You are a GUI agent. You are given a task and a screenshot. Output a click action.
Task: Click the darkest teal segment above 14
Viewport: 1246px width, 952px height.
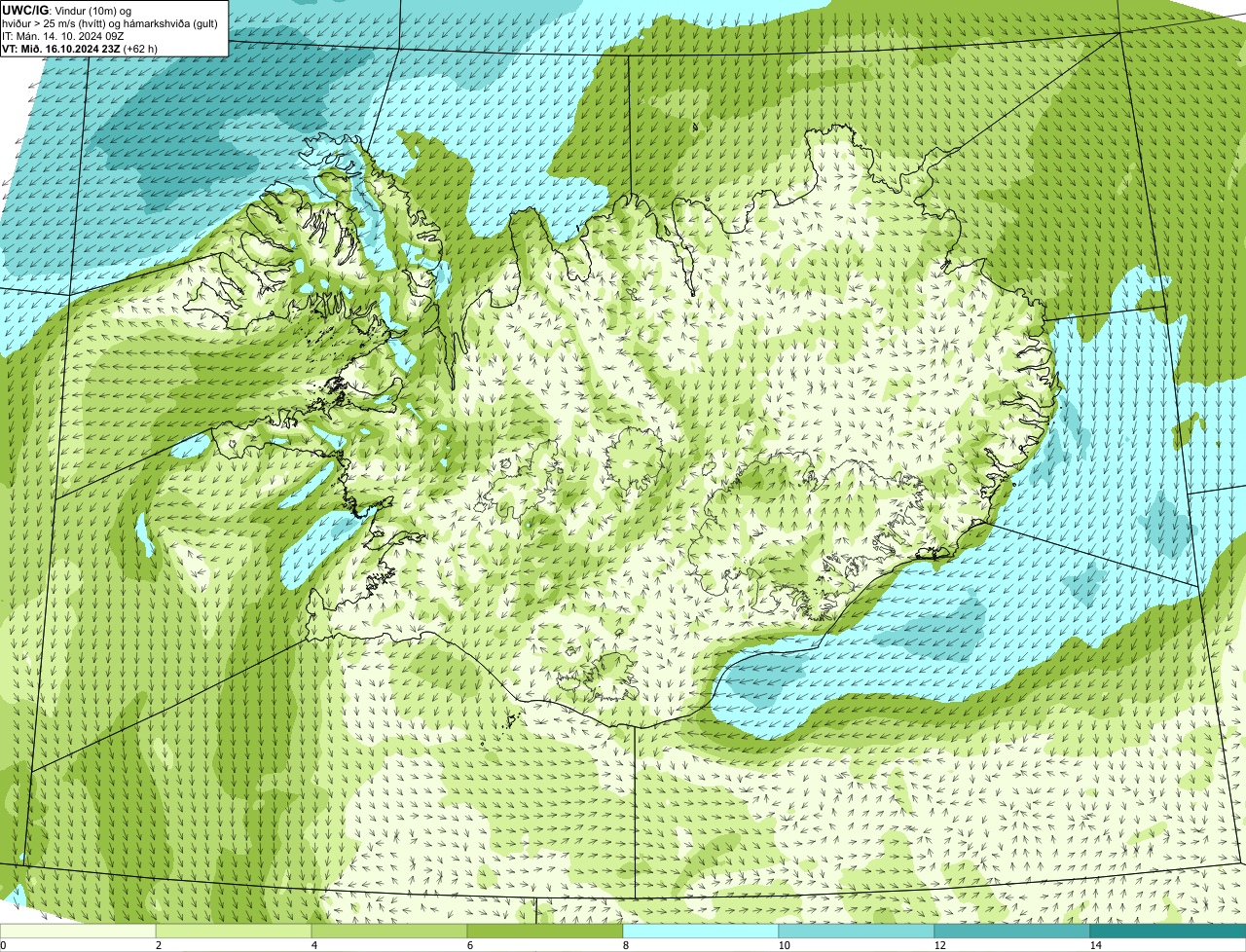[x=1168, y=931]
